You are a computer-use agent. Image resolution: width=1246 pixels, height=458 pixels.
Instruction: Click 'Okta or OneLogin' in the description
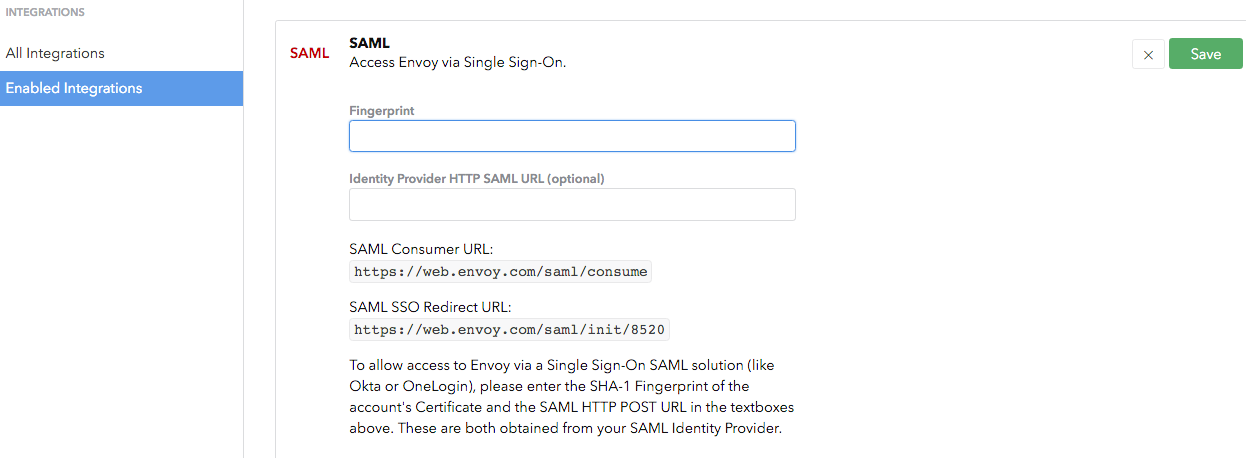tap(405, 386)
